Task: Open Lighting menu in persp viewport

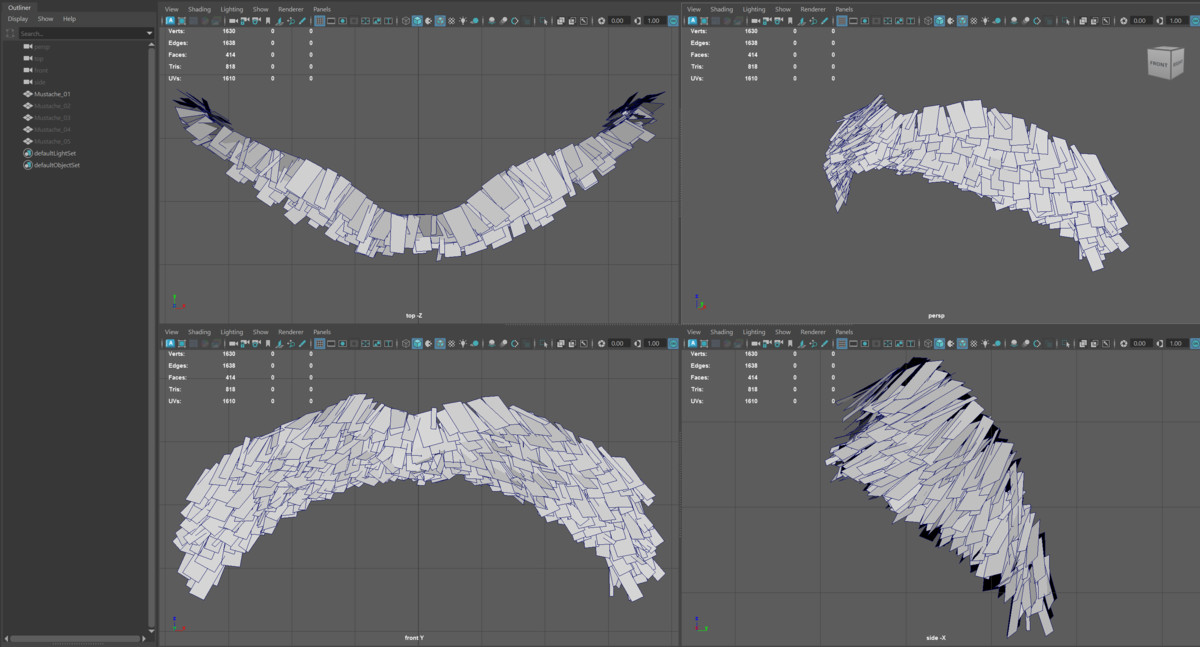Action: click(x=754, y=9)
